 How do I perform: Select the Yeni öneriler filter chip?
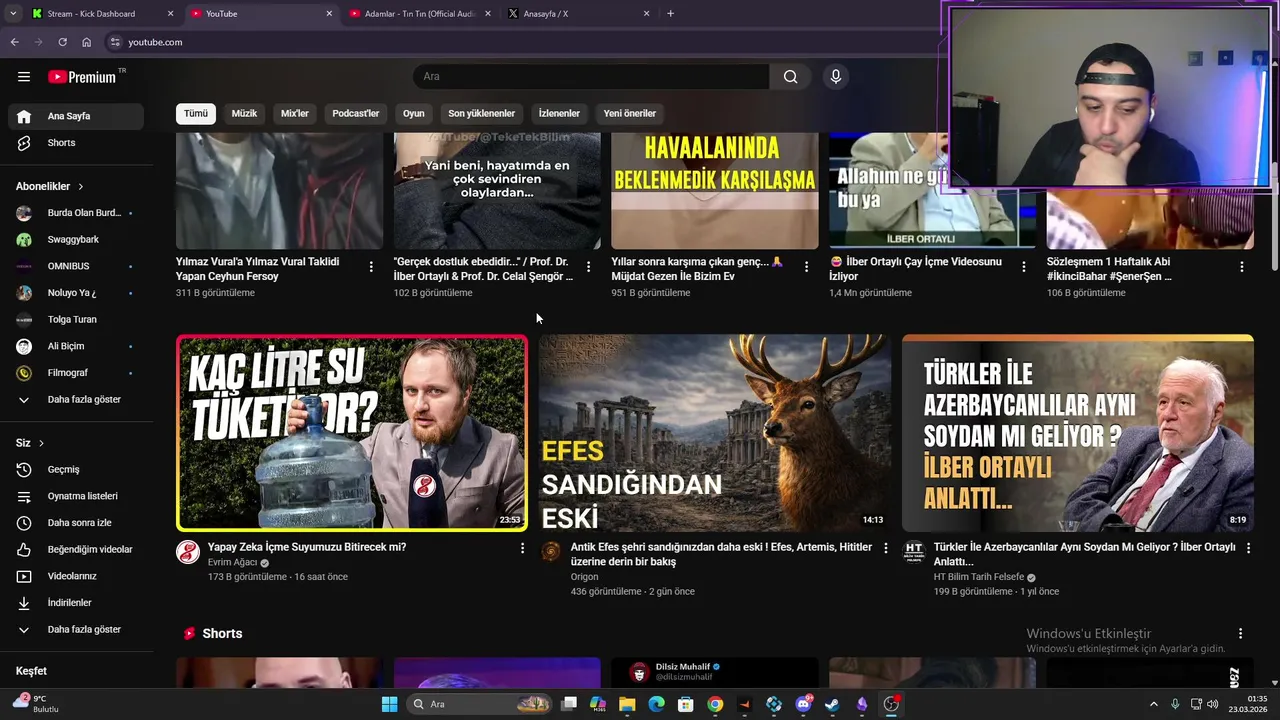[x=630, y=114]
